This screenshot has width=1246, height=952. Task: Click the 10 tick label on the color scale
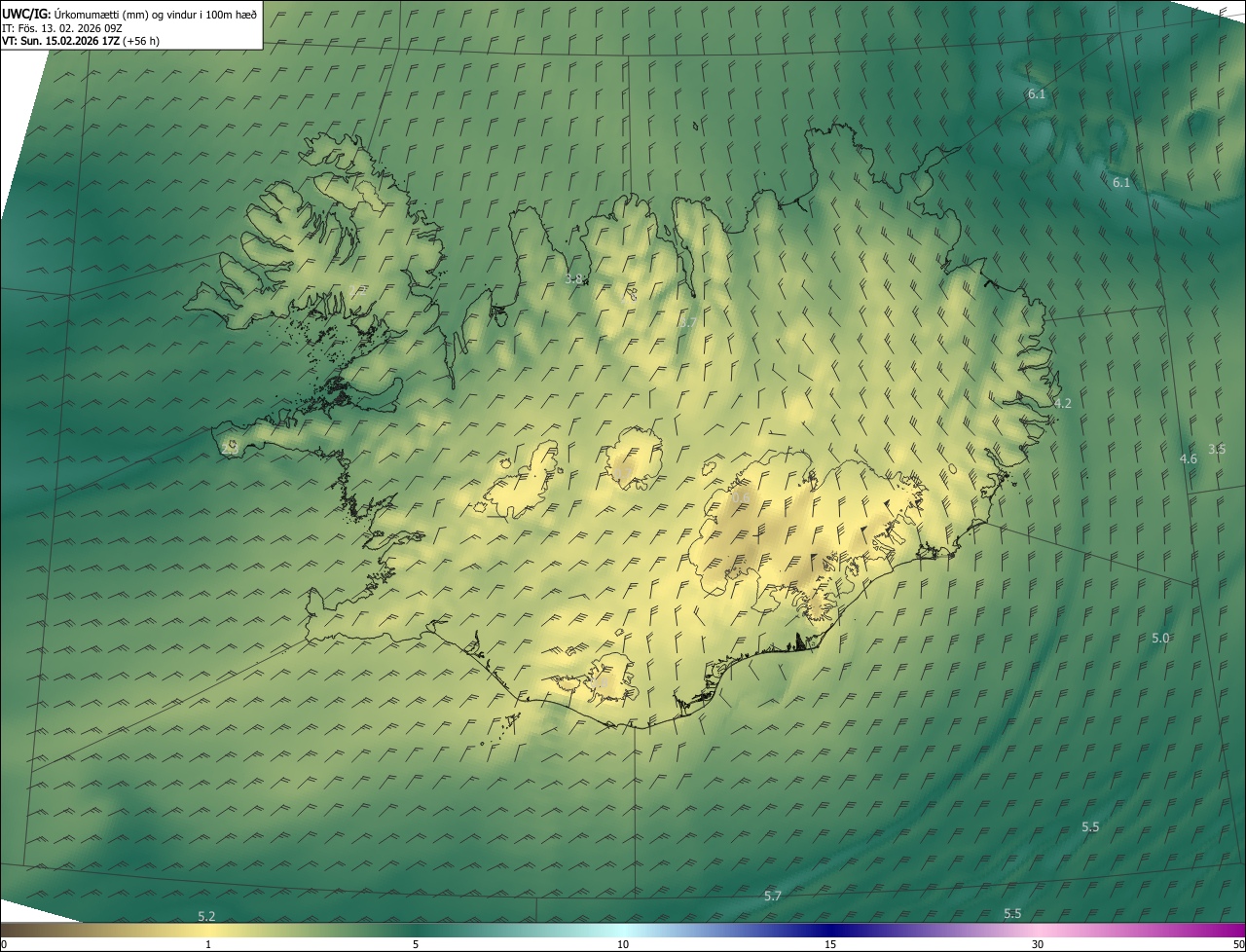[x=623, y=944]
